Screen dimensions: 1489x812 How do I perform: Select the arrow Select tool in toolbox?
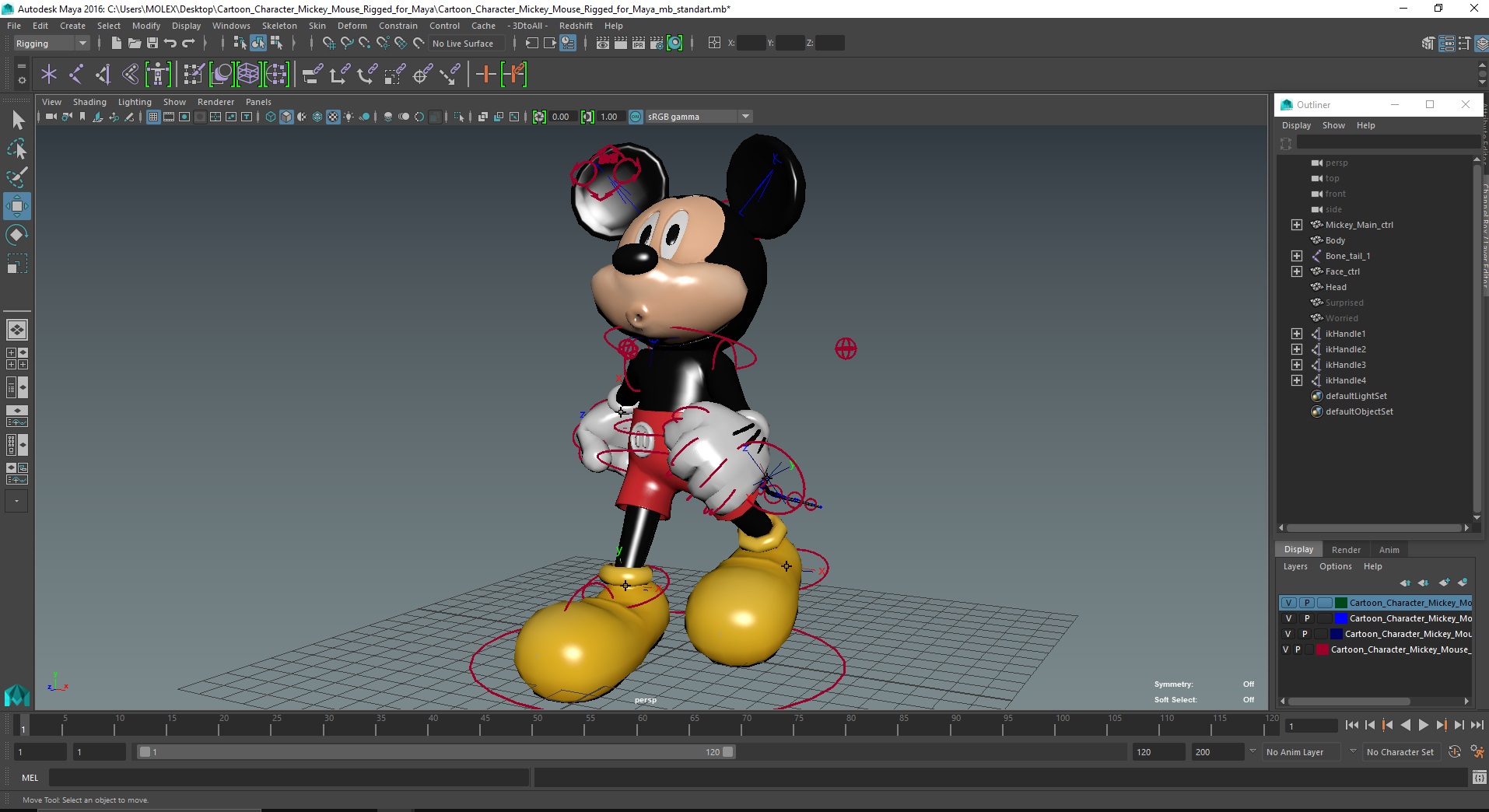click(17, 120)
